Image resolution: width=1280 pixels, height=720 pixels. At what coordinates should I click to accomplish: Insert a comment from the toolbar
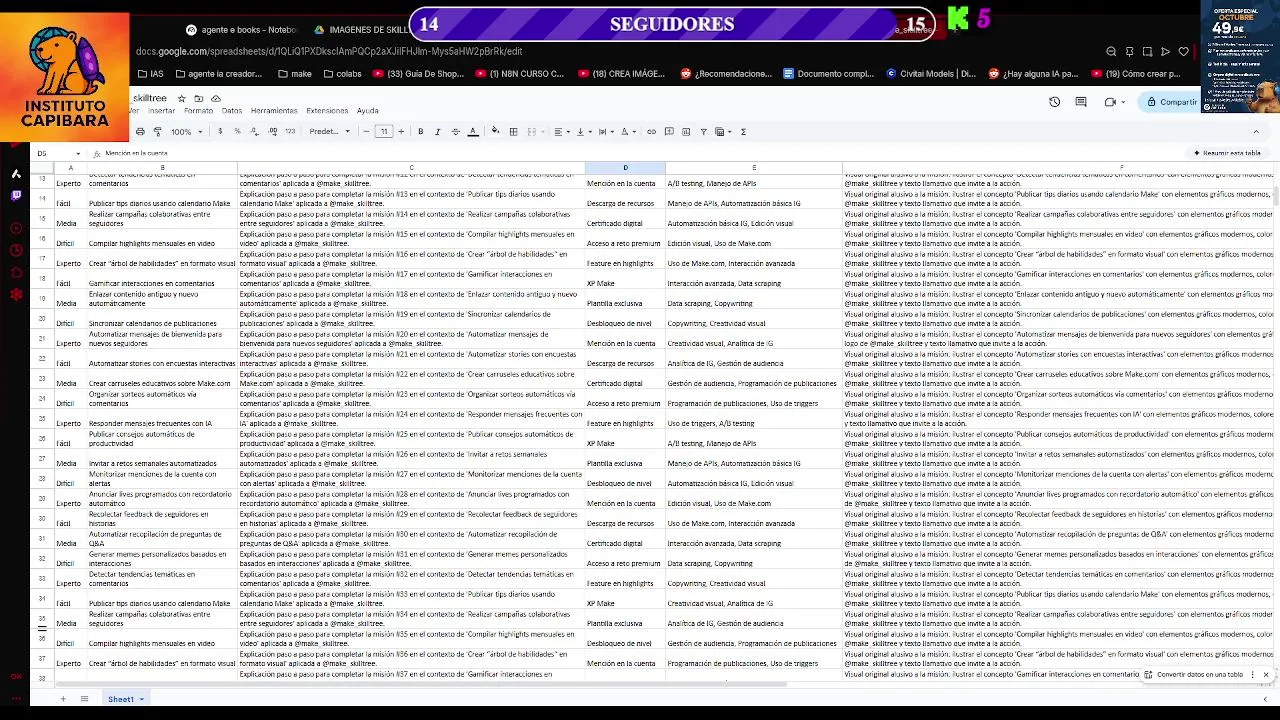pyautogui.click(x=669, y=132)
